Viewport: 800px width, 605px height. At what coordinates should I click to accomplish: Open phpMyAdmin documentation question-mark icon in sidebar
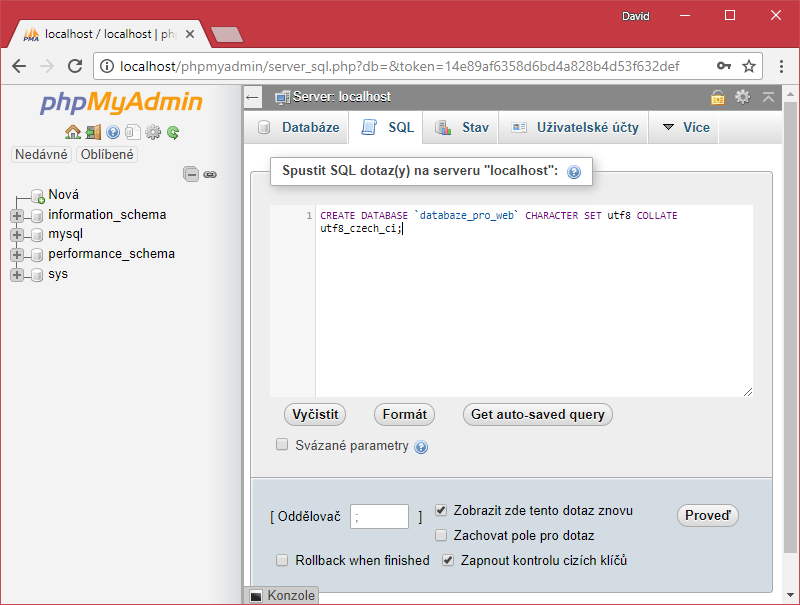click(113, 132)
